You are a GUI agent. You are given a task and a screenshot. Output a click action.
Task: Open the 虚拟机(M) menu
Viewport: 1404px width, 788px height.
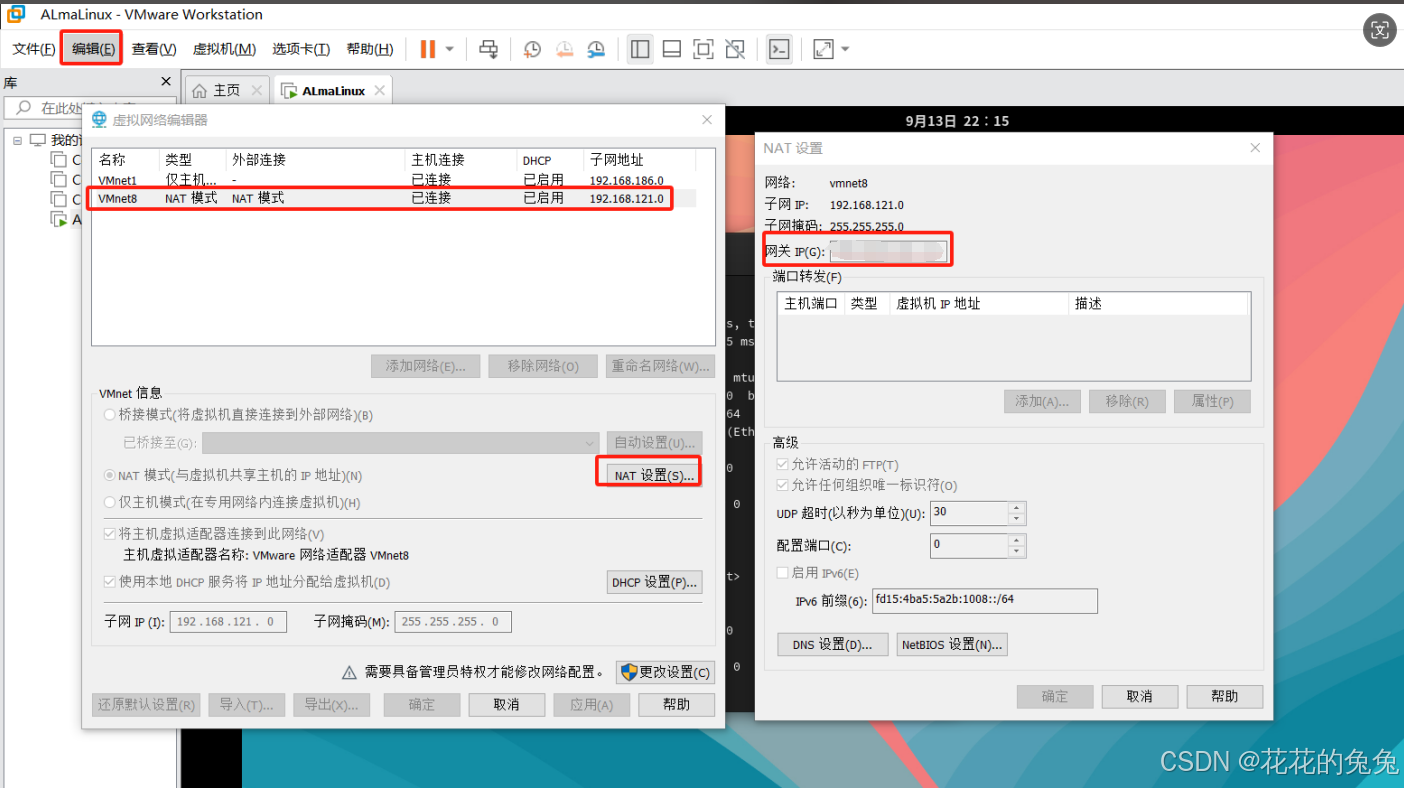[224, 49]
